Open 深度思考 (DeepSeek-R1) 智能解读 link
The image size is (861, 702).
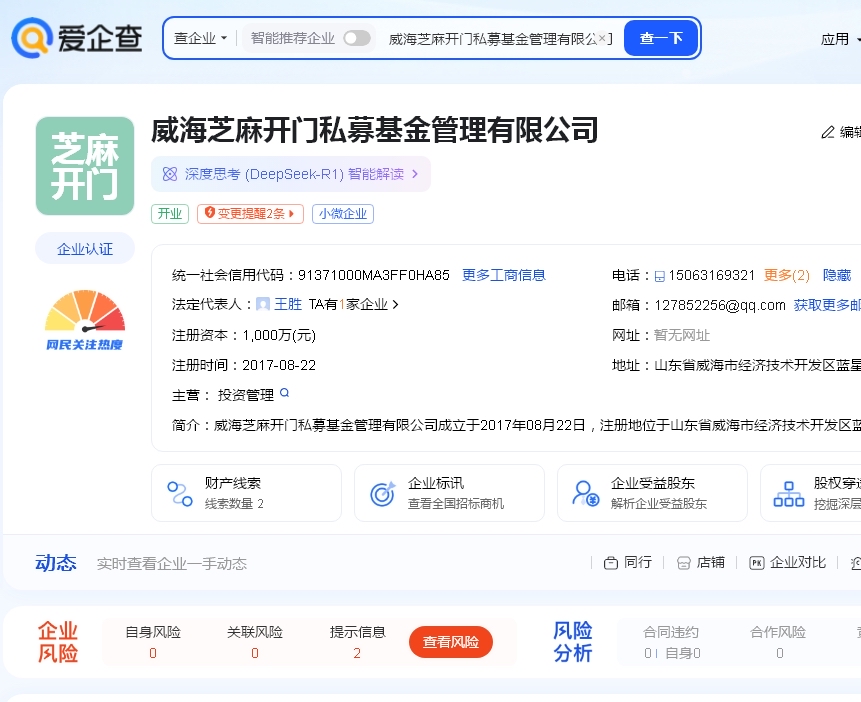(291, 174)
